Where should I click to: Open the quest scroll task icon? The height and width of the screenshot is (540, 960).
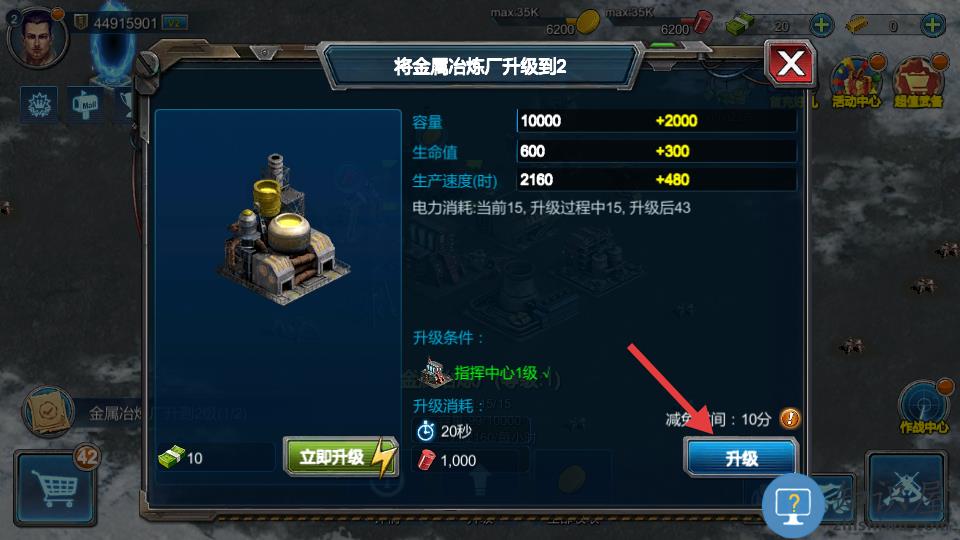[x=48, y=413]
